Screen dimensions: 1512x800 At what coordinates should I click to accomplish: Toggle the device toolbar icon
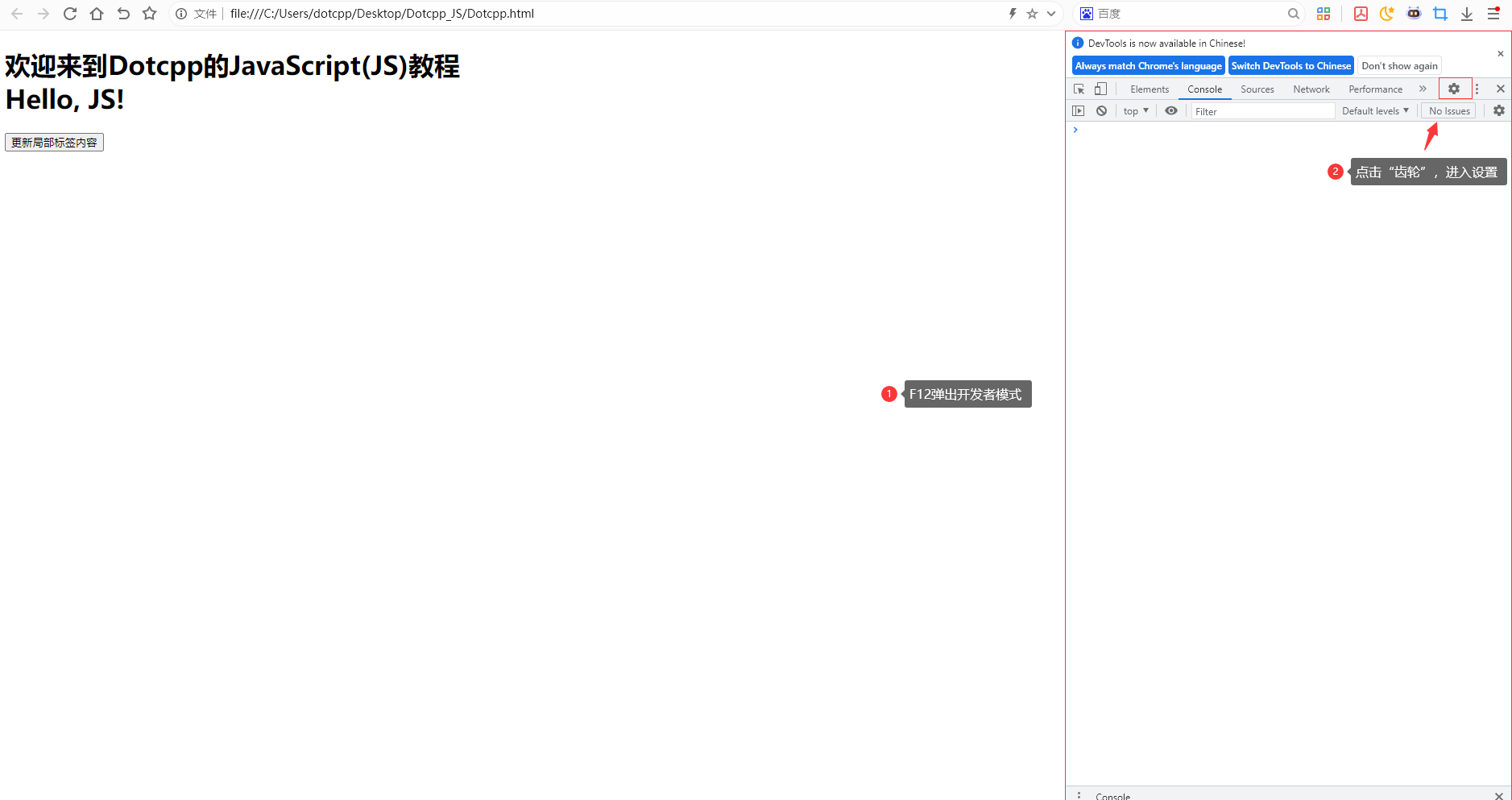(1100, 89)
